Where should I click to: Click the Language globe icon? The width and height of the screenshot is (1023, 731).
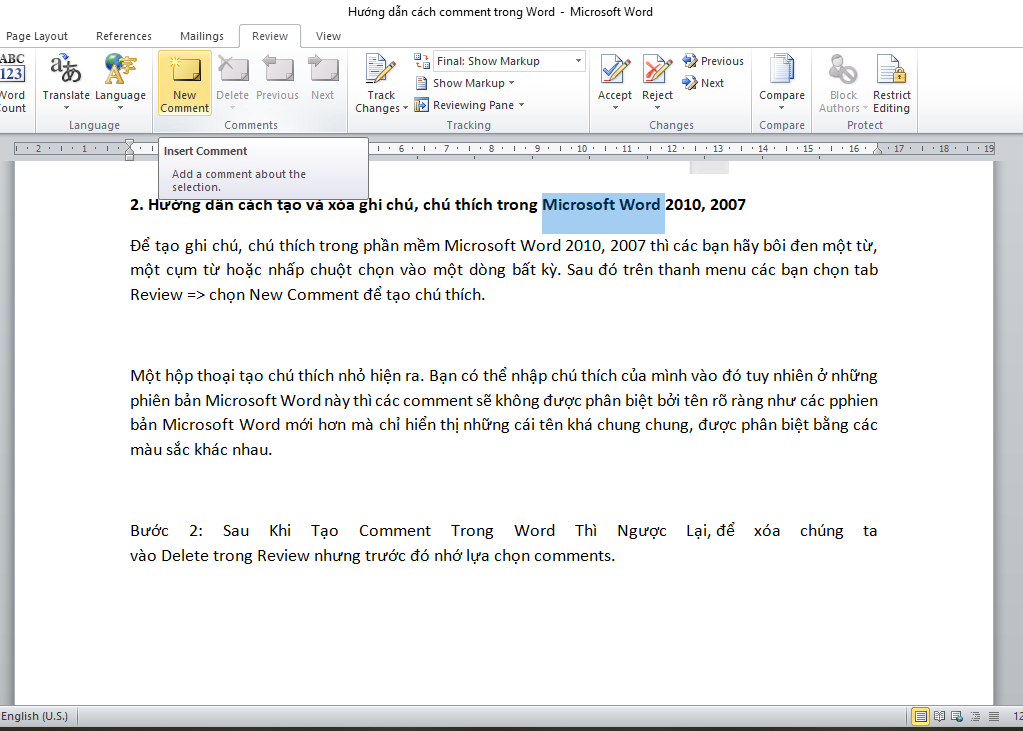120,70
